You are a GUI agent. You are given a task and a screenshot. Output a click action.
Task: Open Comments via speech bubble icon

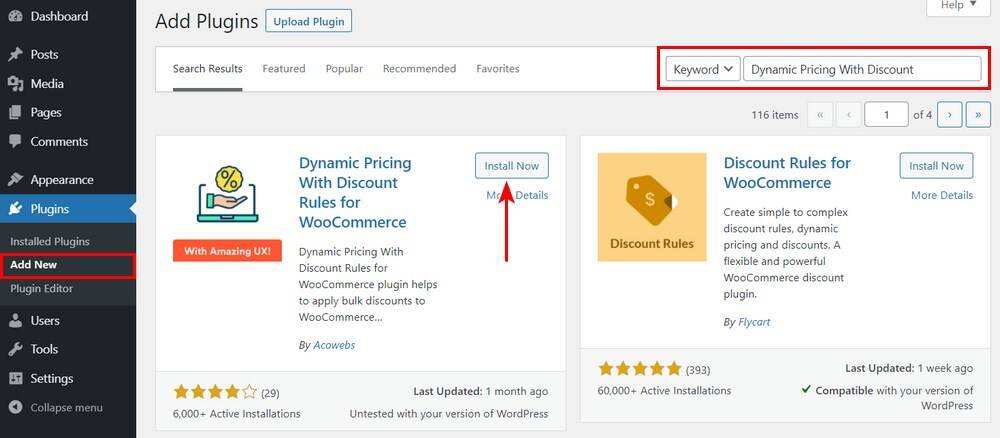pos(15,142)
